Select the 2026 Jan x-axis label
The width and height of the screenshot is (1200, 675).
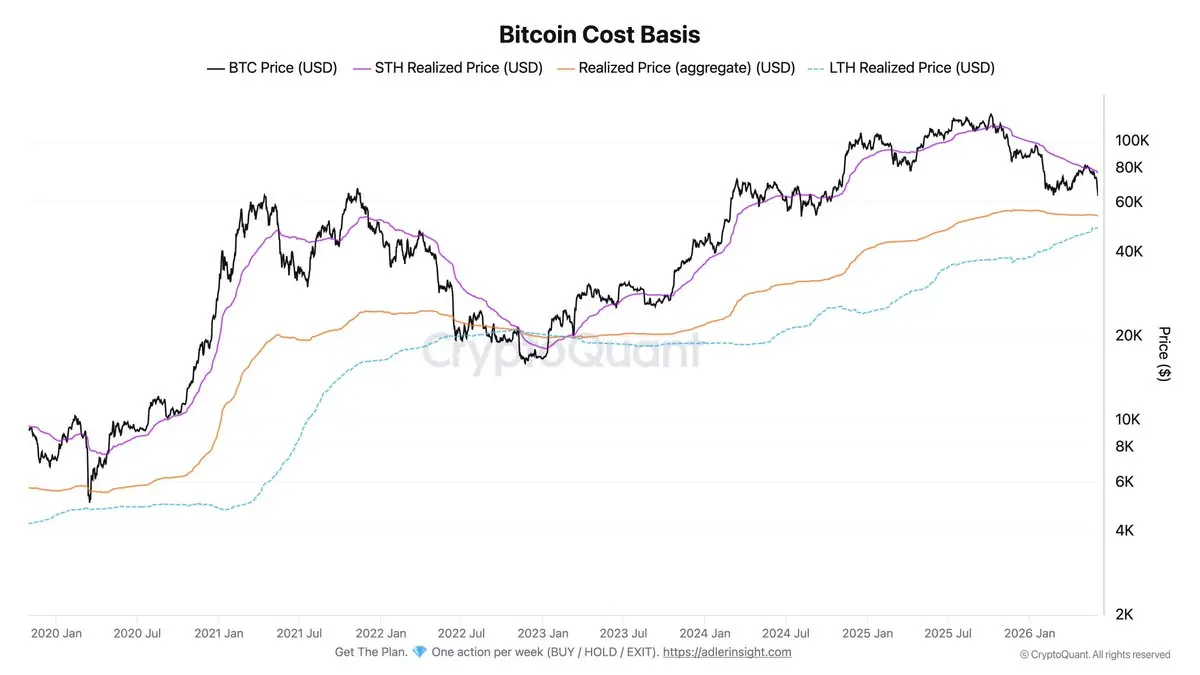(x=1030, y=633)
